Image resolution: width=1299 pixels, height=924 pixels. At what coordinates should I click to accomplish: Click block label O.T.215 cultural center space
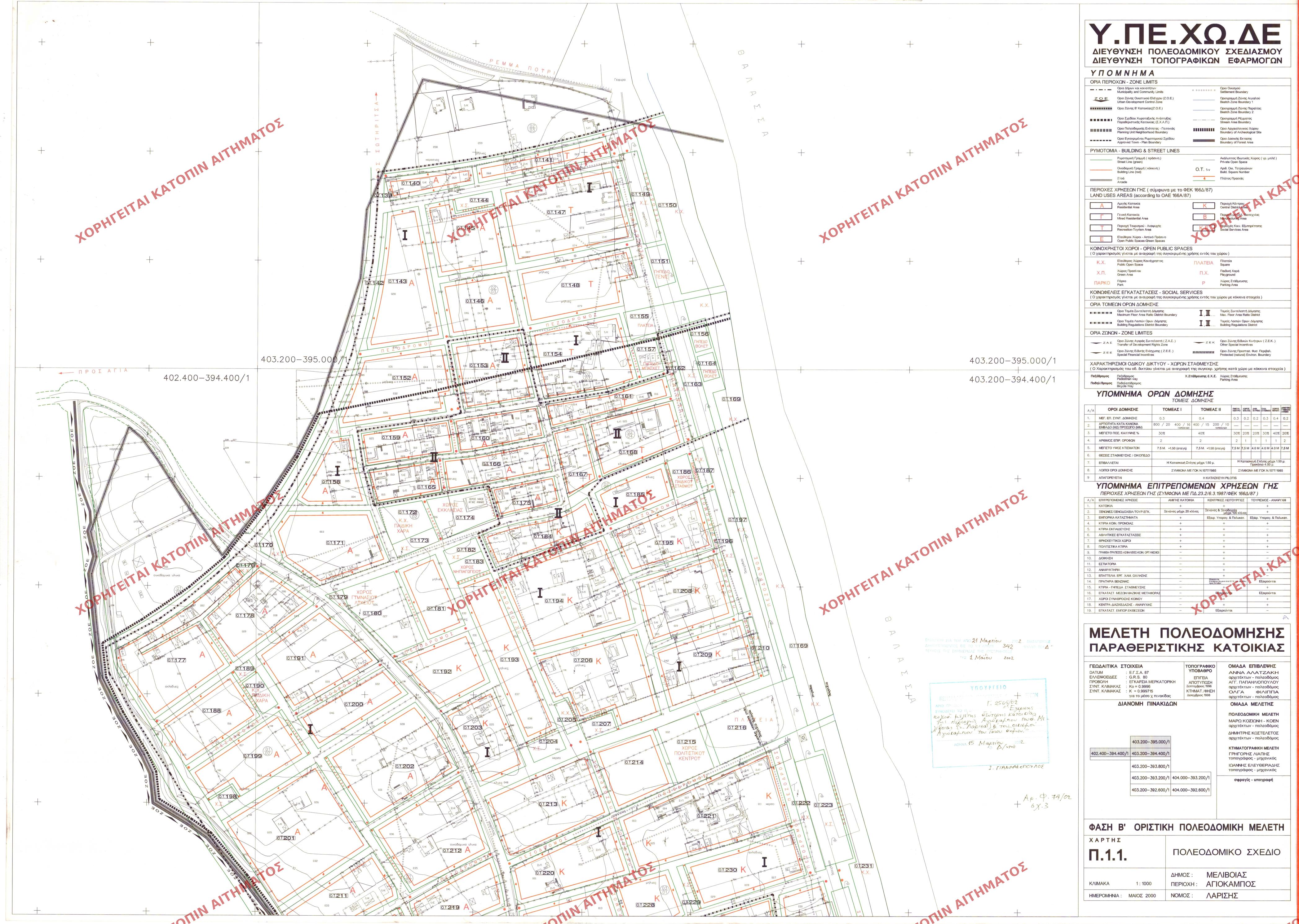[687, 742]
